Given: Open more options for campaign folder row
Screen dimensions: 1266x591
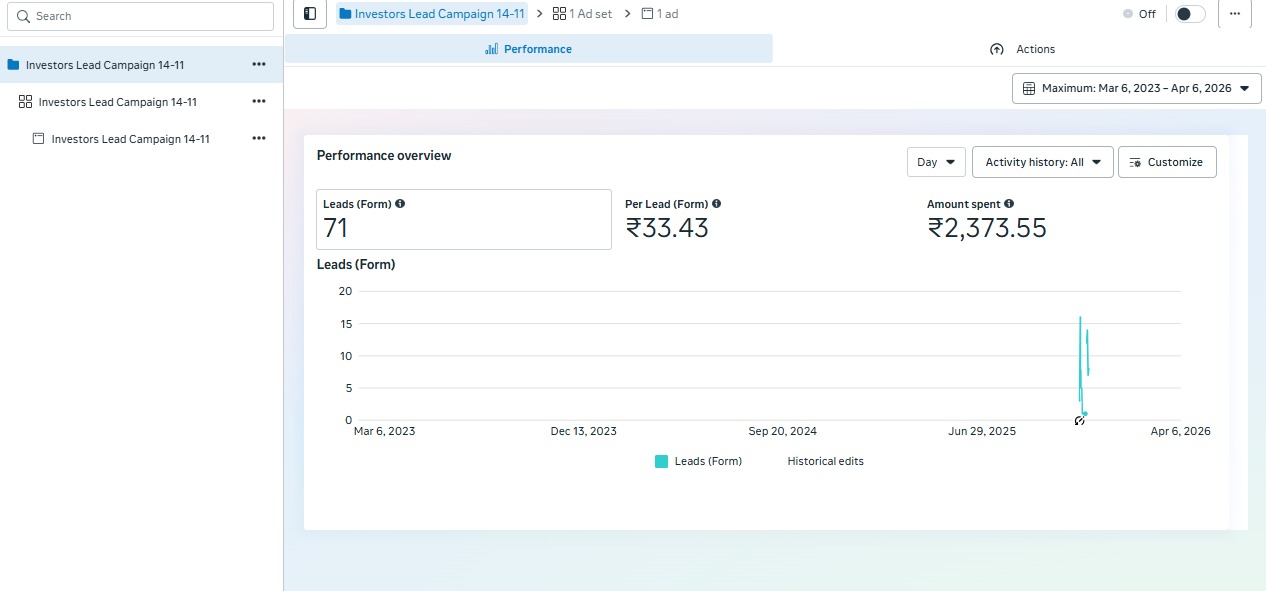Looking at the screenshot, I should pos(259,64).
